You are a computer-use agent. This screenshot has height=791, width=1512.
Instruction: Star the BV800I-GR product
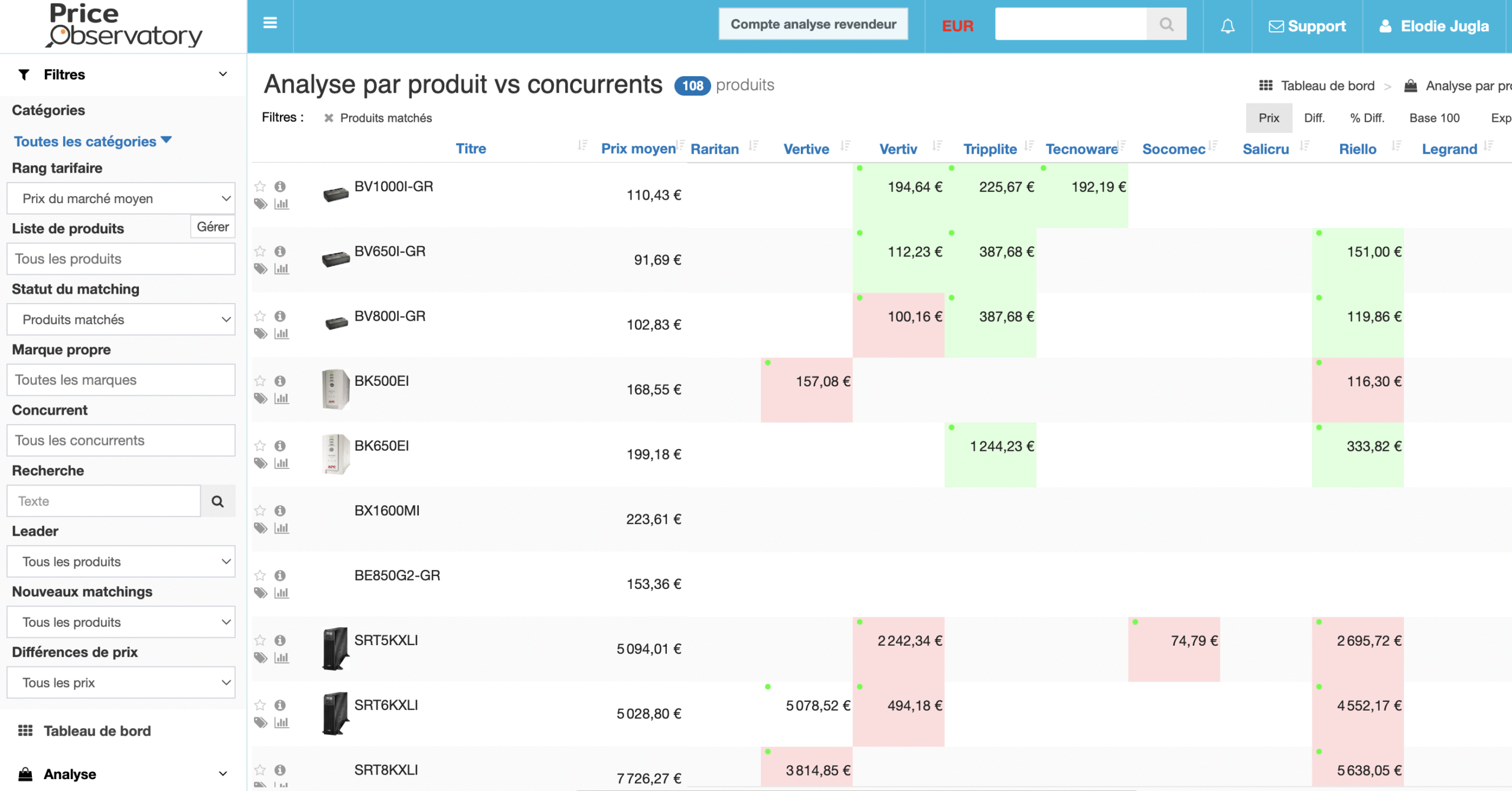pyautogui.click(x=260, y=317)
